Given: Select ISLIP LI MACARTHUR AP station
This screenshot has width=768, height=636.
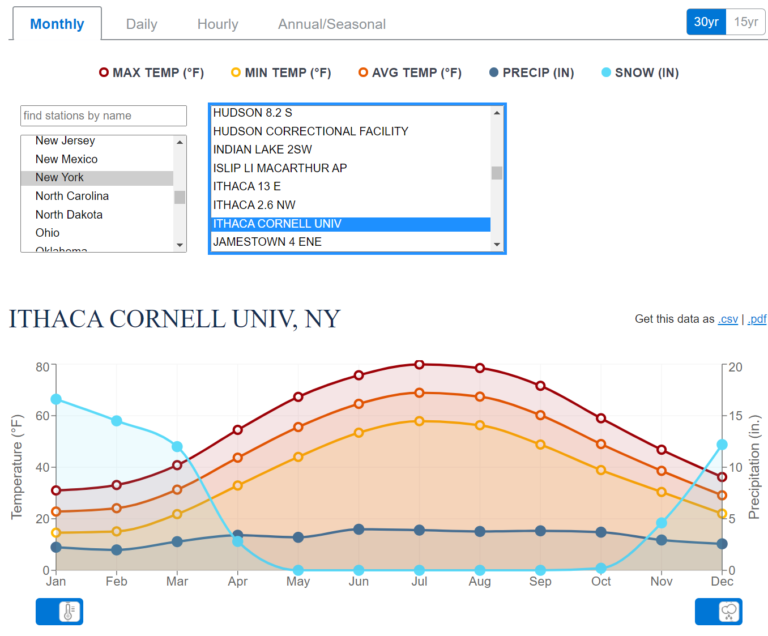Looking at the screenshot, I should tap(280, 168).
